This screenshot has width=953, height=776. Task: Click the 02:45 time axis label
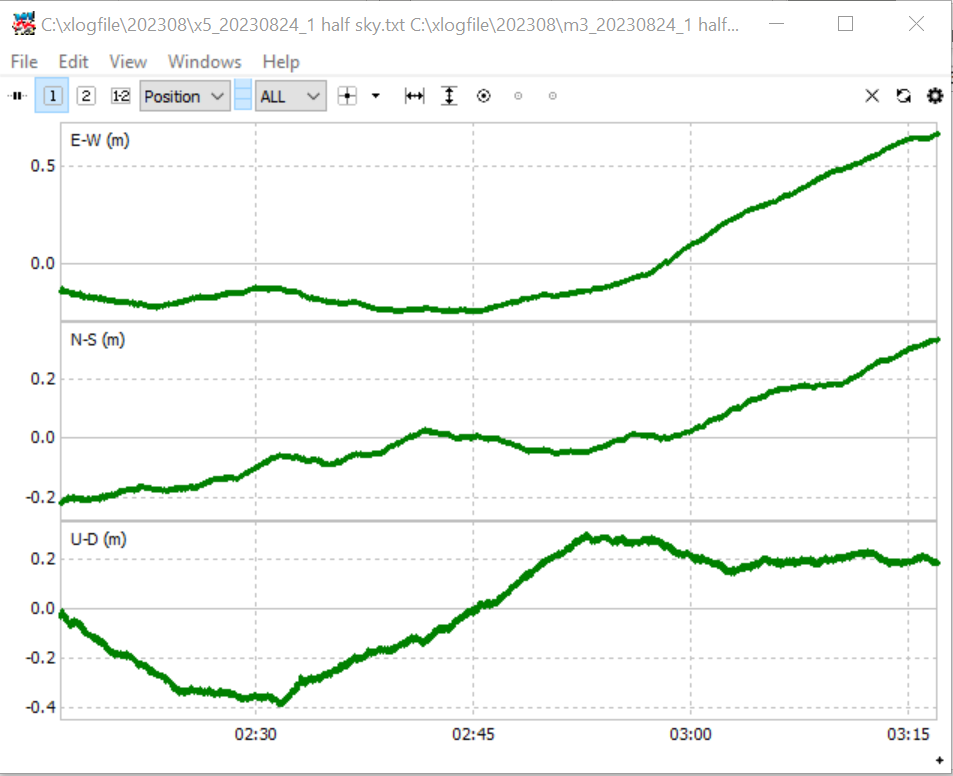tap(473, 735)
